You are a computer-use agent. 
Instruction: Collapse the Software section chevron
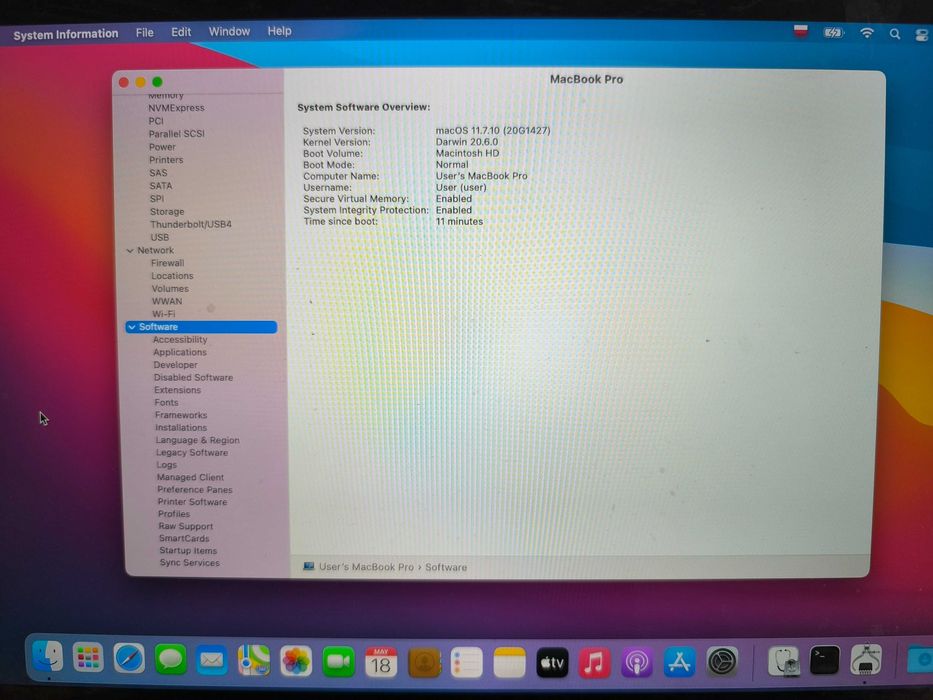coord(132,327)
